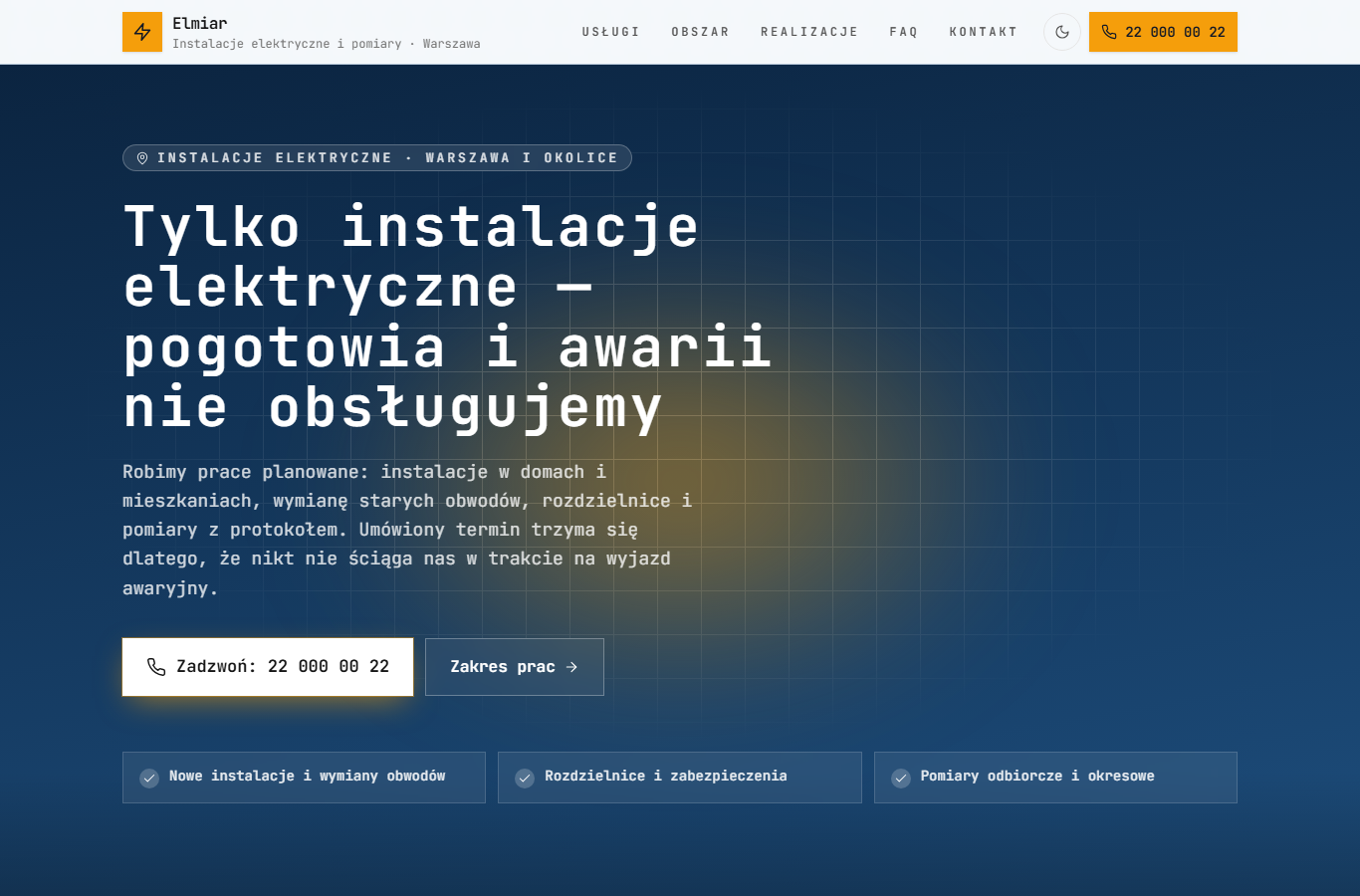Screen dimensions: 1360x896
Task: Jump to the FAQ section
Action: (x=904, y=32)
